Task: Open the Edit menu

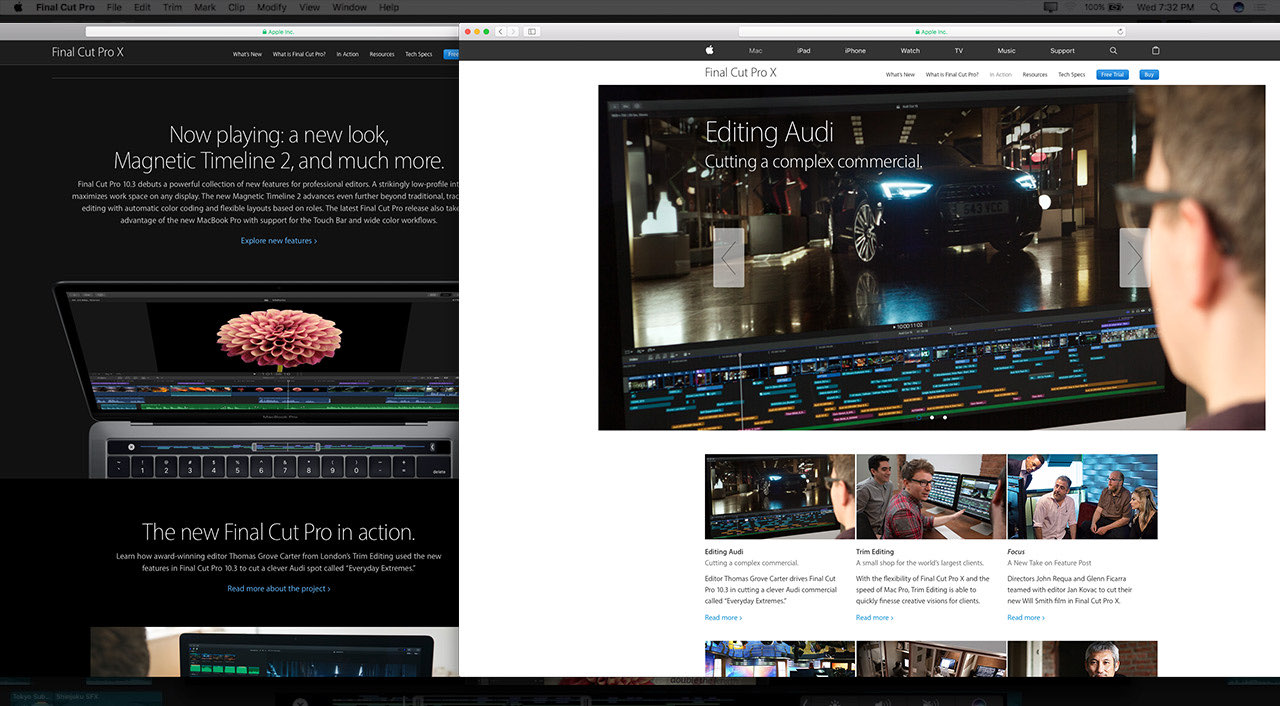Action: tap(143, 7)
